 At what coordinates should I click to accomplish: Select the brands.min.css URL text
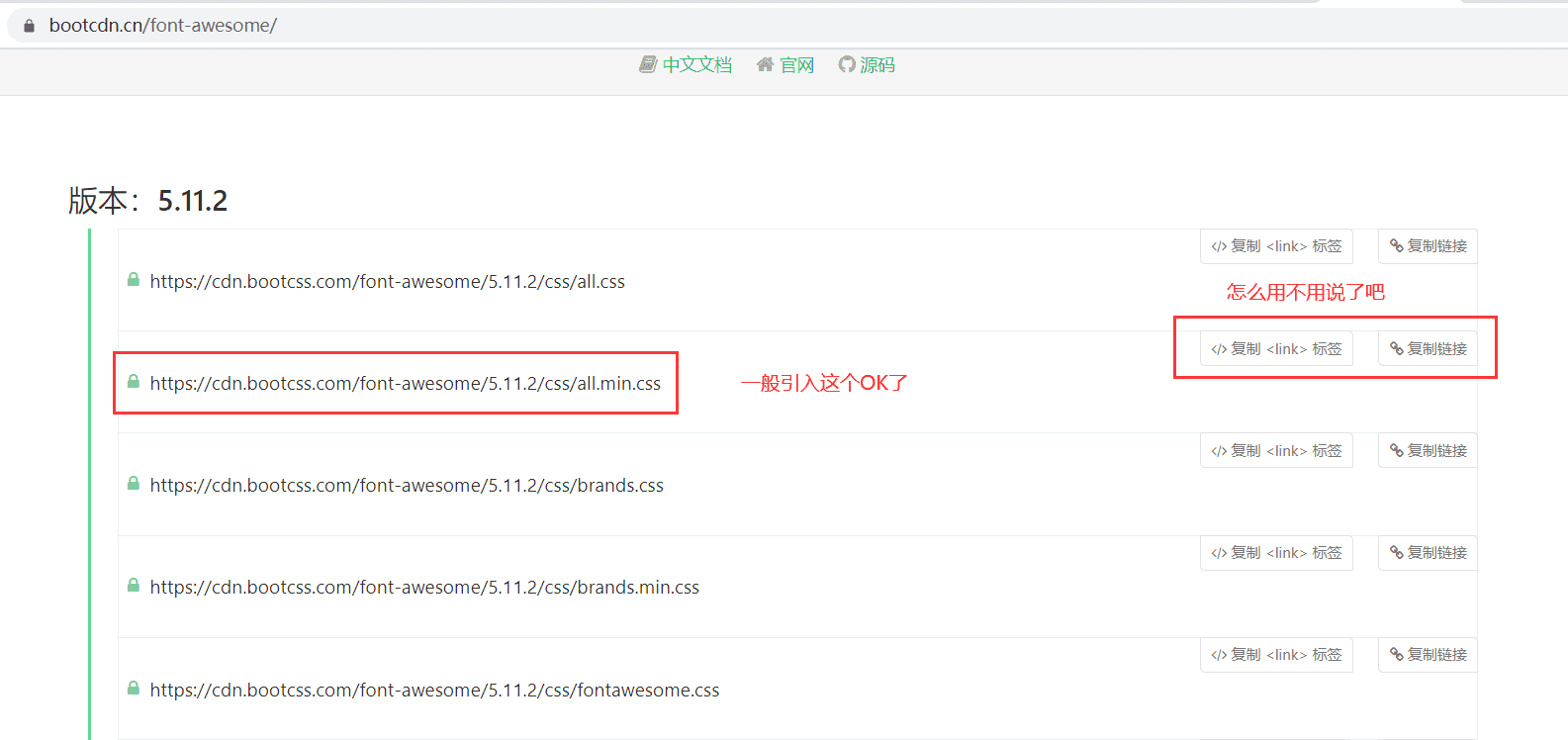click(424, 588)
